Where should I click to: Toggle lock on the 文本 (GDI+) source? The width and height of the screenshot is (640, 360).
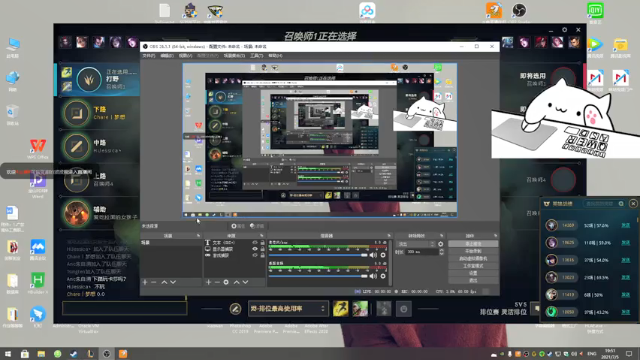262,243
